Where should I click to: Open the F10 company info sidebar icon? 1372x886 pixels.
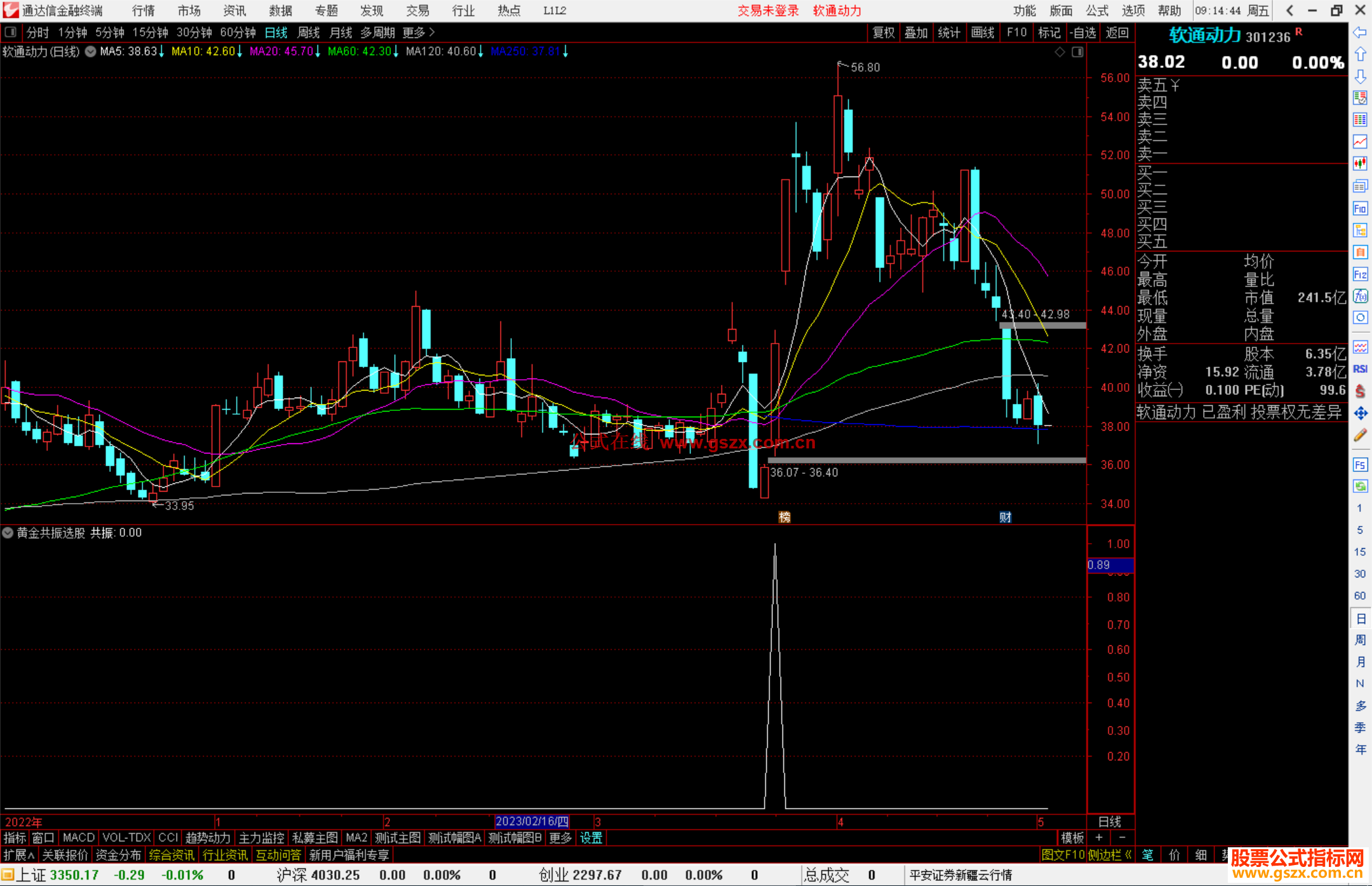1360,209
